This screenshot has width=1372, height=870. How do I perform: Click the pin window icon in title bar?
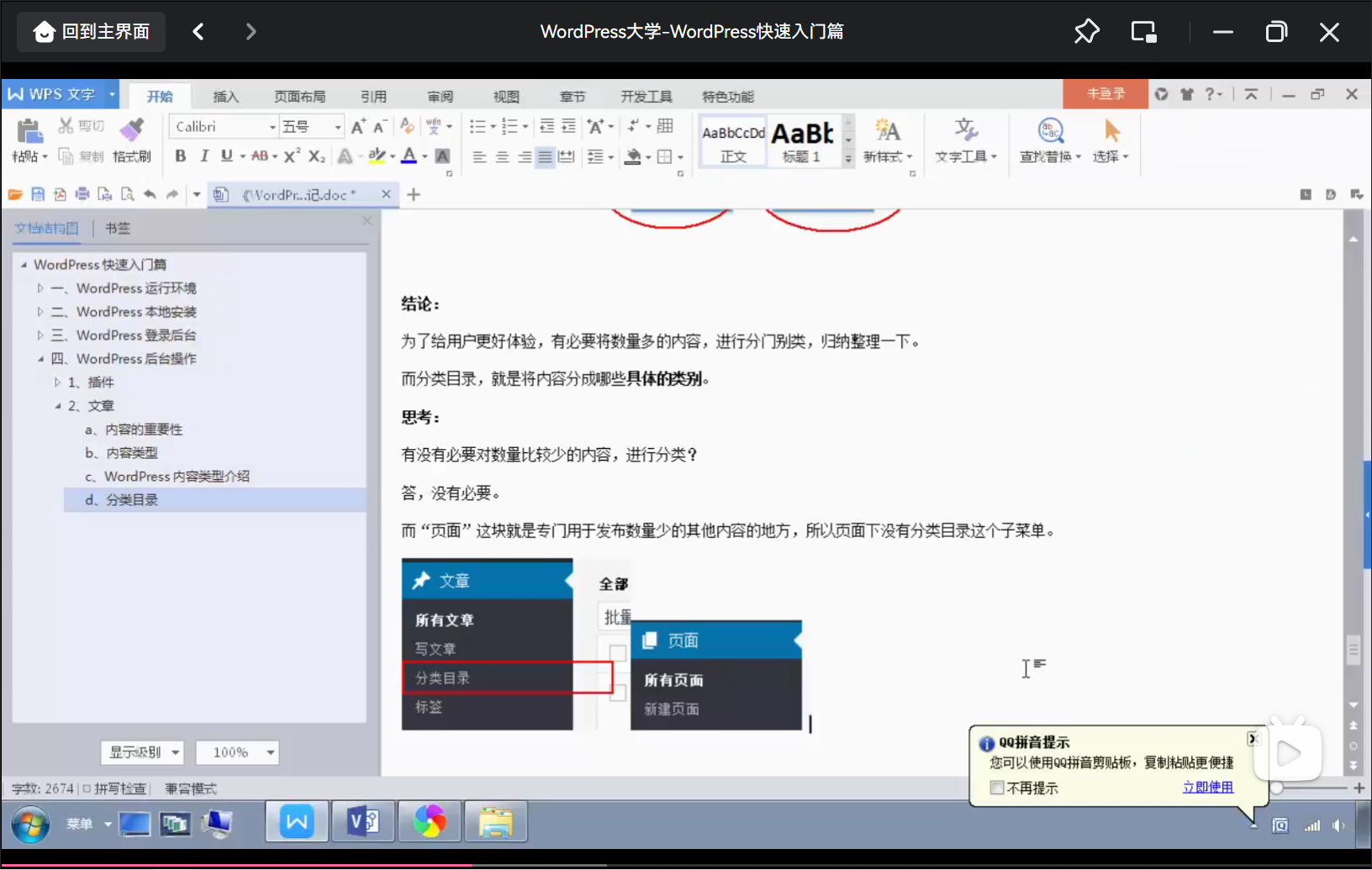[x=1086, y=32]
